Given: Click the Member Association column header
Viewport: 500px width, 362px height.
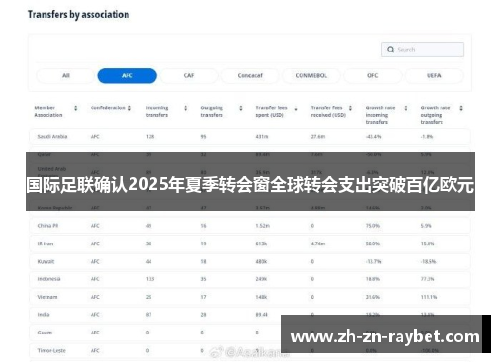Looking at the screenshot, I should [48, 111].
